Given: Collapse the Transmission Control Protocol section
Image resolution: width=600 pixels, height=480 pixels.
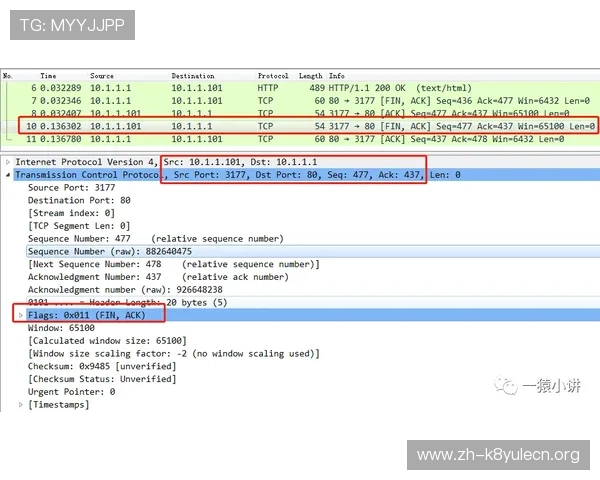Looking at the screenshot, I should 8,175.
